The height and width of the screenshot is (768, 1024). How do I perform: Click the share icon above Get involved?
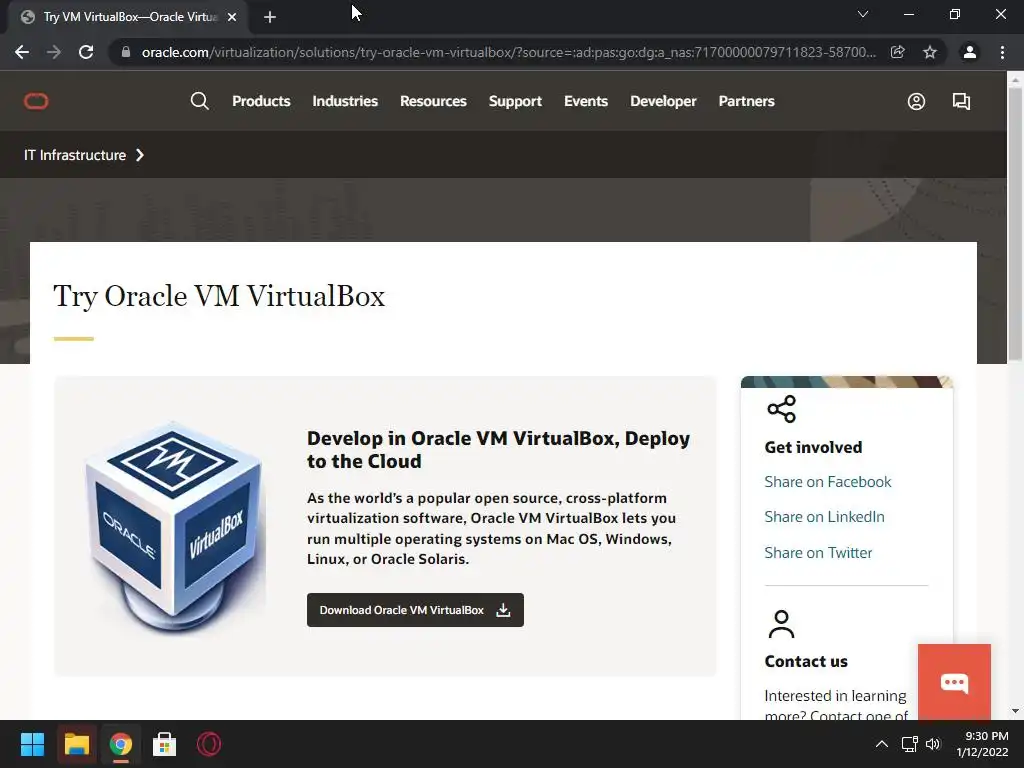(x=782, y=409)
